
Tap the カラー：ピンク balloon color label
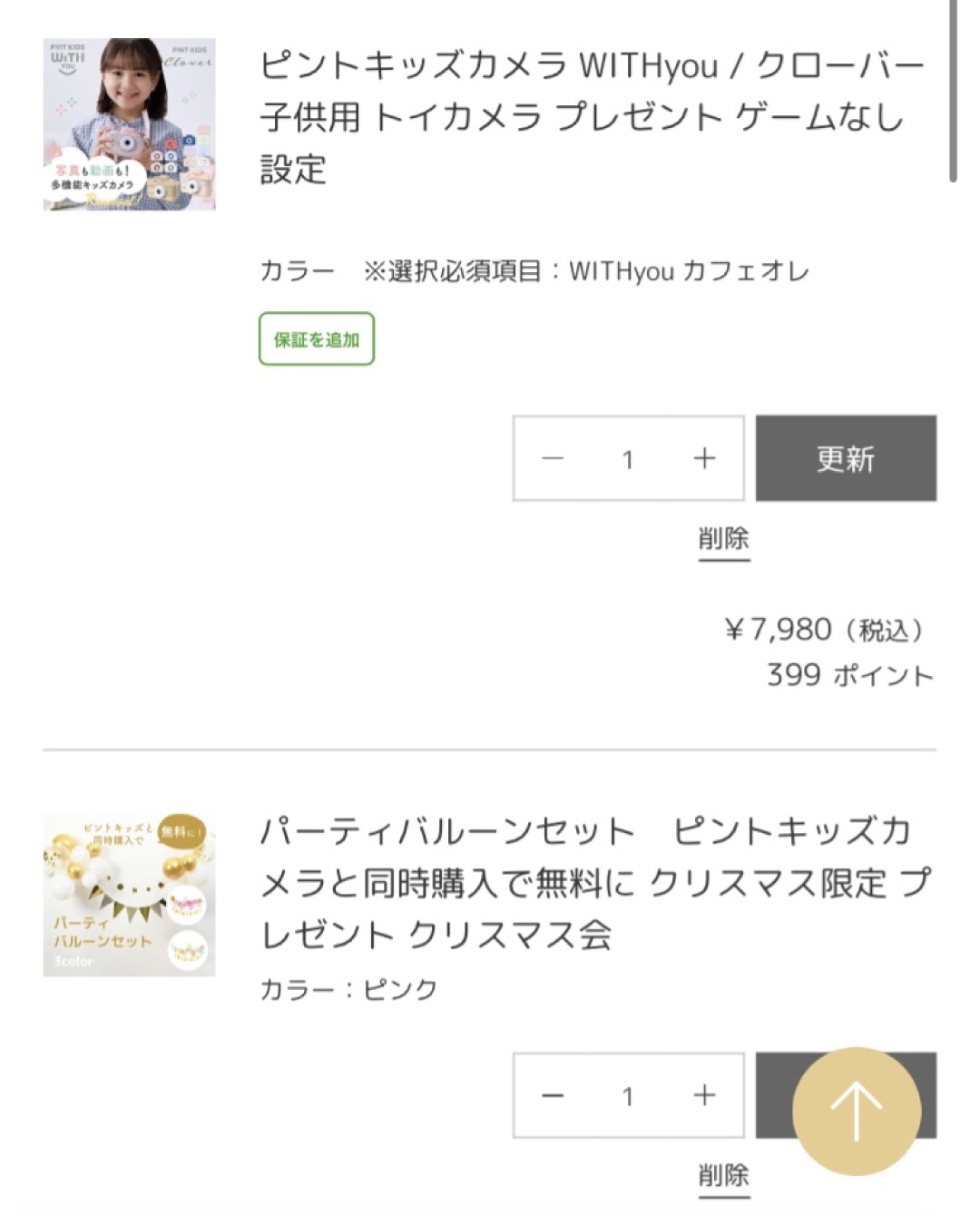click(348, 988)
